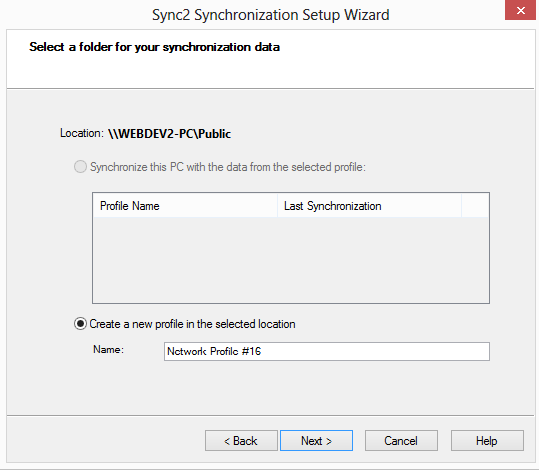Click the blank rightmost column header
Image resolution: width=539 pixels, height=470 pixels.
475,206
